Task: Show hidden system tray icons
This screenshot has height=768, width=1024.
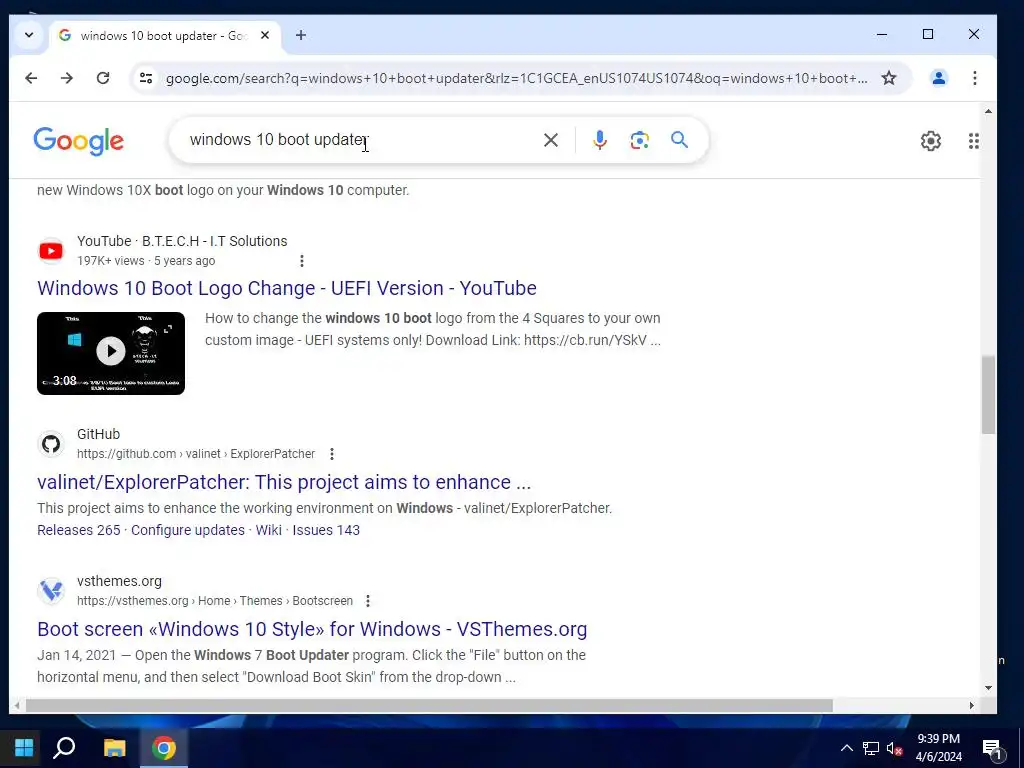Action: [x=846, y=748]
